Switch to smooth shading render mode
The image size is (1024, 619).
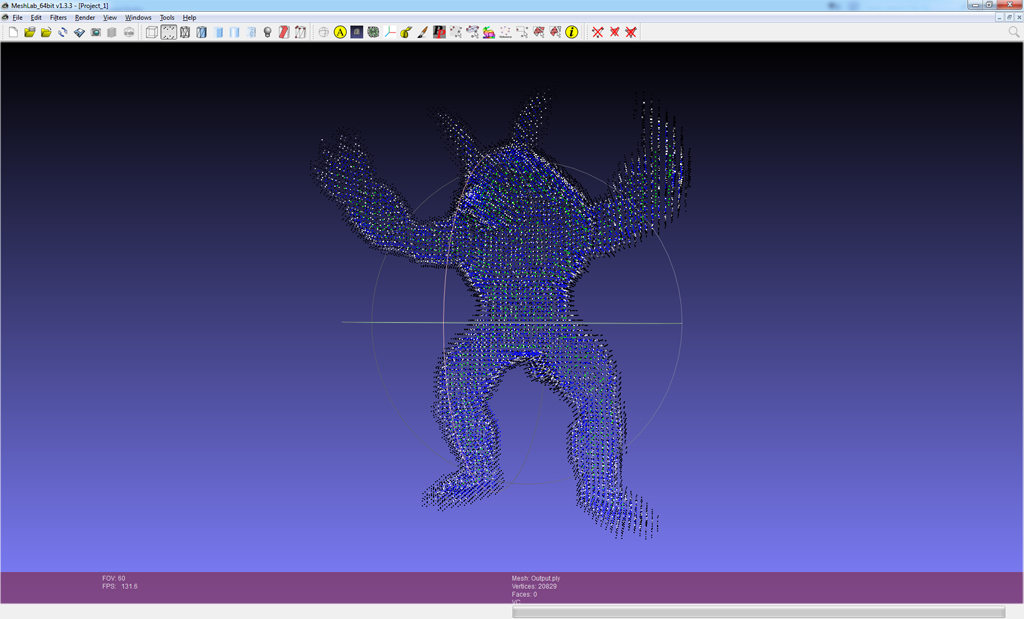tap(251, 32)
